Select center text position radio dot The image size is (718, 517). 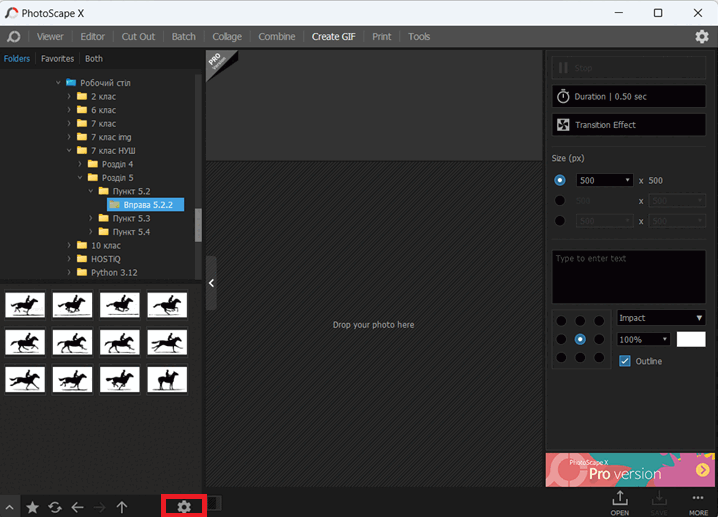point(580,339)
